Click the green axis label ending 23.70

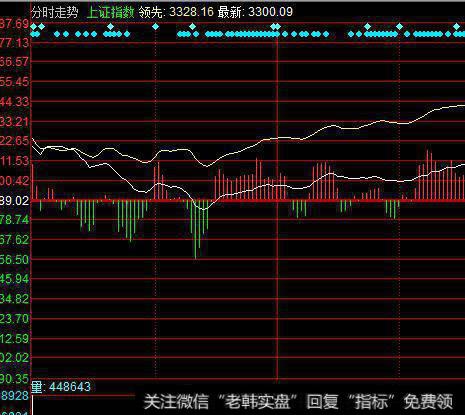pyautogui.click(x=14, y=319)
